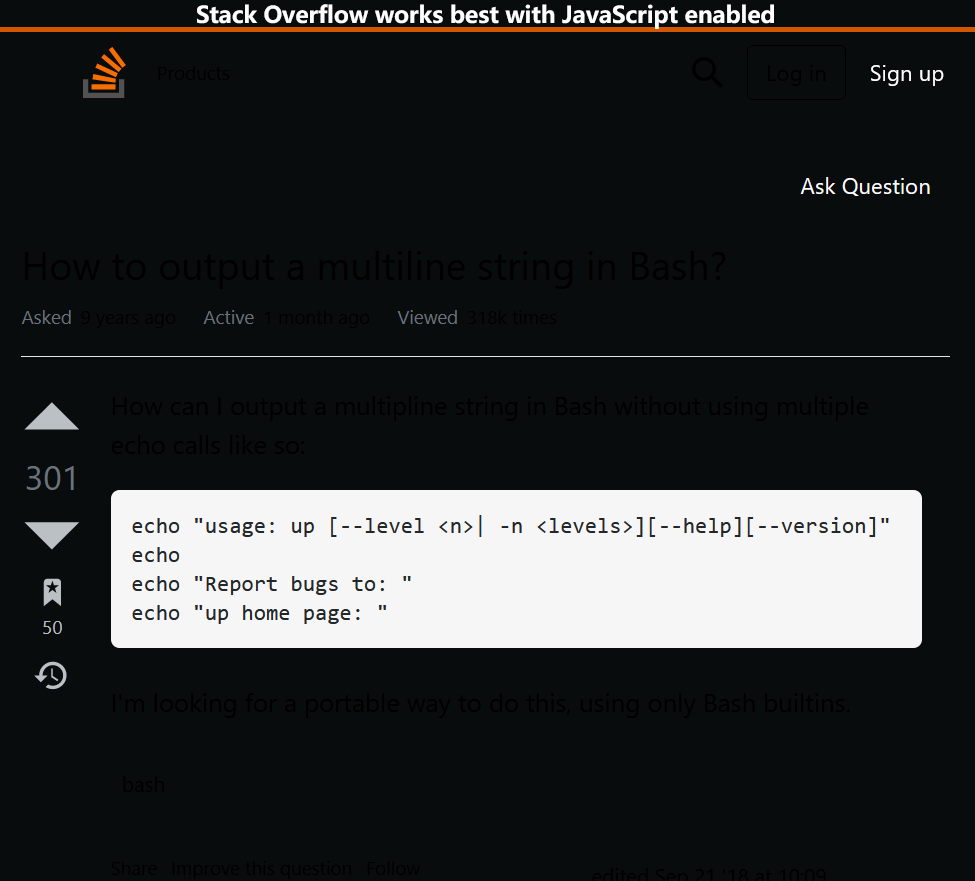
Task: Start a new post via Ask Question
Action: tap(865, 186)
